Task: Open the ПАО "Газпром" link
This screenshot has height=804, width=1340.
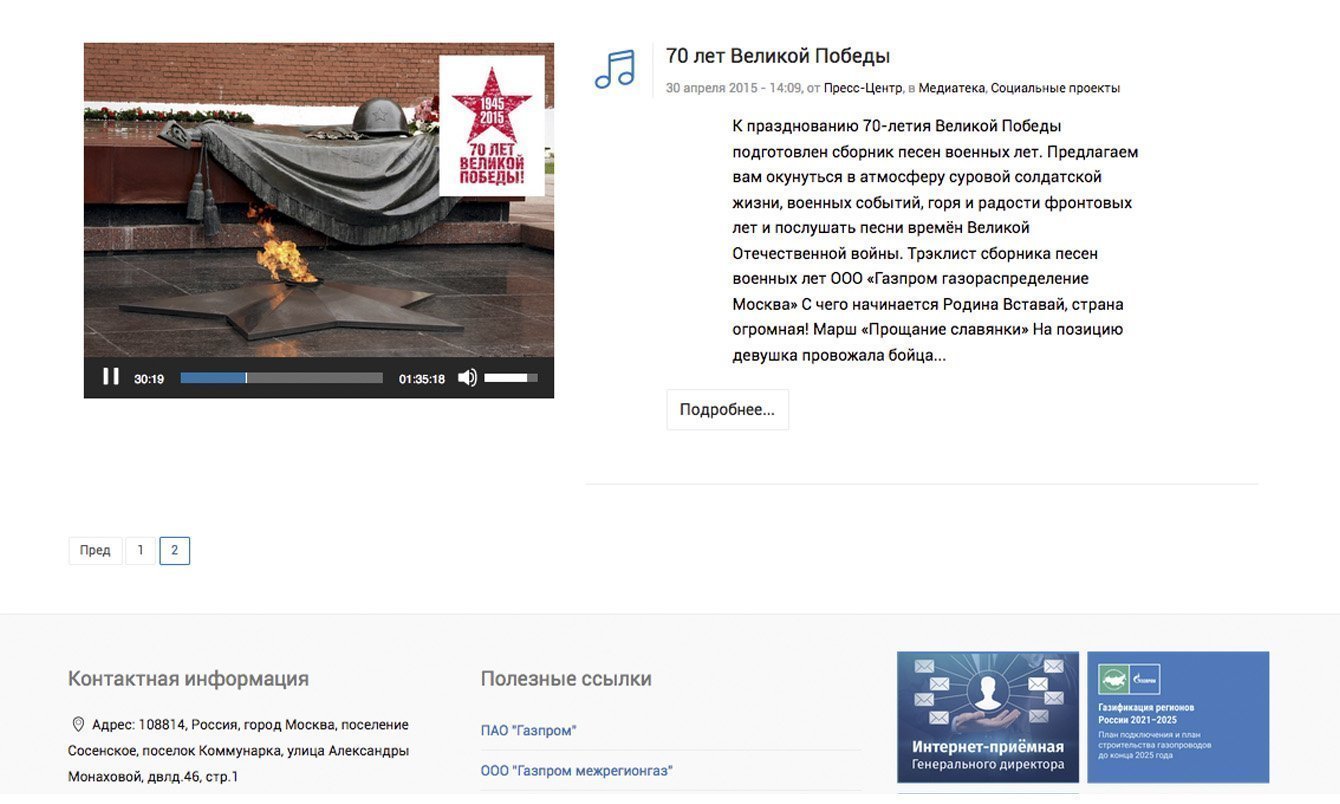Action: pyautogui.click(x=528, y=731)
